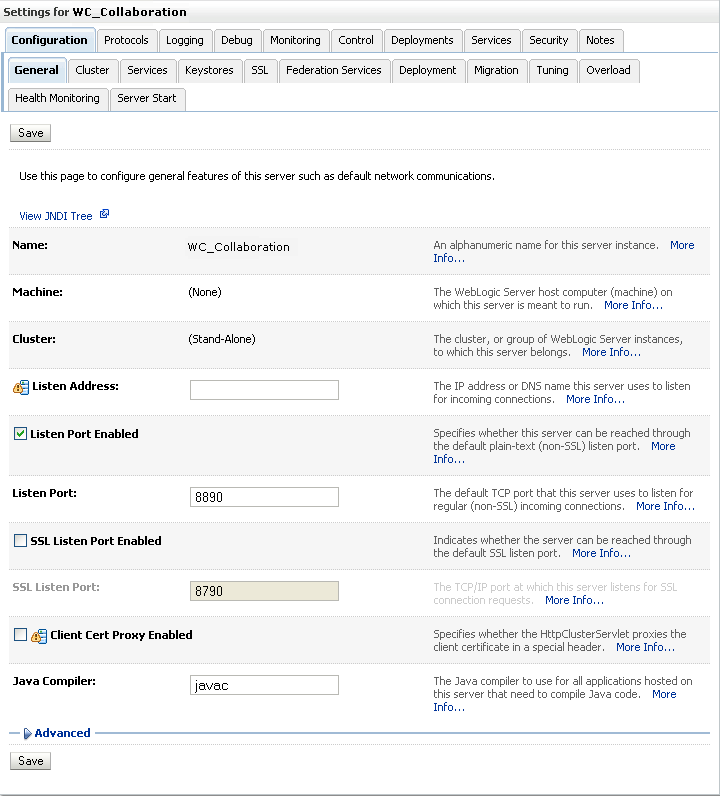
Task: Tick the Client Cert Proxy Enabled checkbox
Action: (x=20, y=635)
